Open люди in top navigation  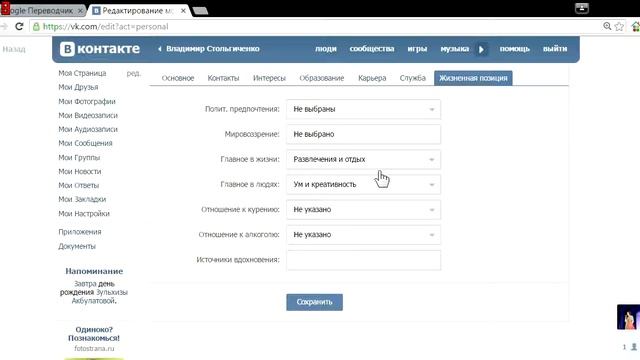pos(326,49)
